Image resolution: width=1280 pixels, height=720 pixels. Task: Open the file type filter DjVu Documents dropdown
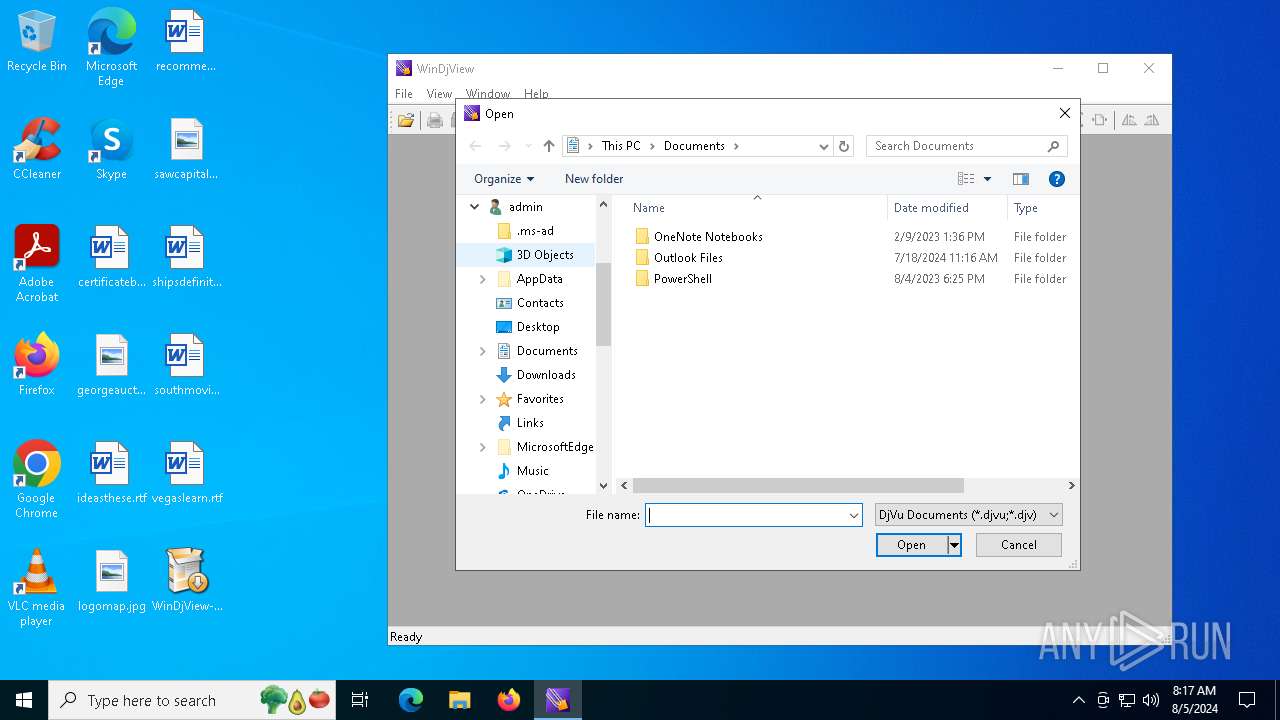968,515
